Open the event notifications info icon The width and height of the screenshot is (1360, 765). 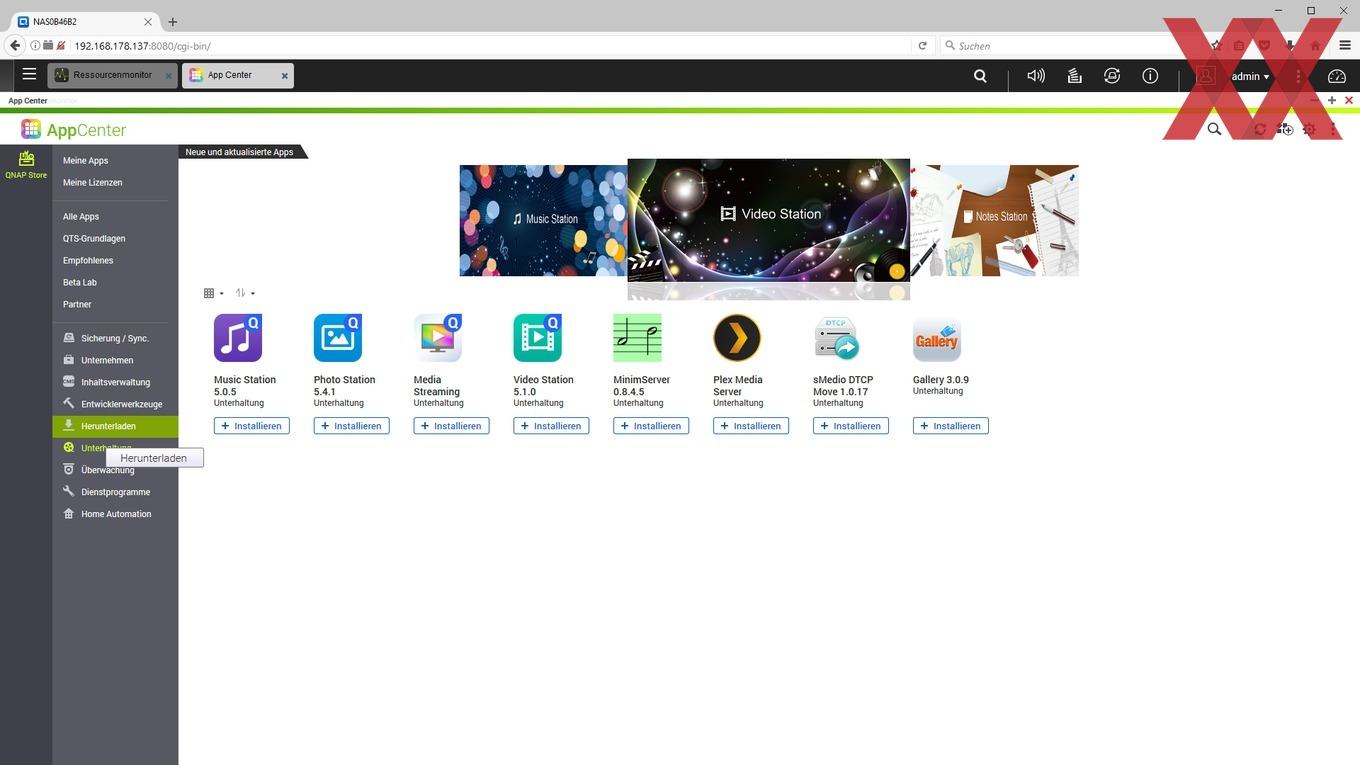pyautogui.click(x=1150, y=76)
